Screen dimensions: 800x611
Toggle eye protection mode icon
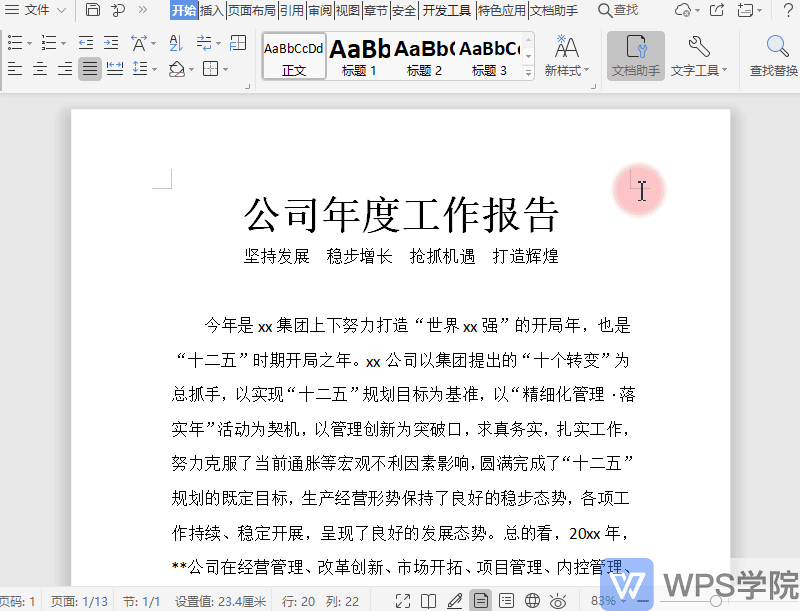point(558,601)
